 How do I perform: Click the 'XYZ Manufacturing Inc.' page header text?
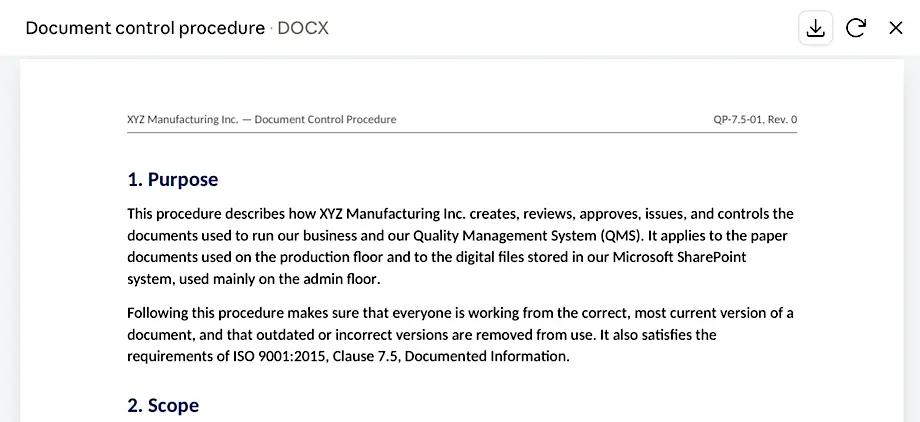[x=182, y=120]
